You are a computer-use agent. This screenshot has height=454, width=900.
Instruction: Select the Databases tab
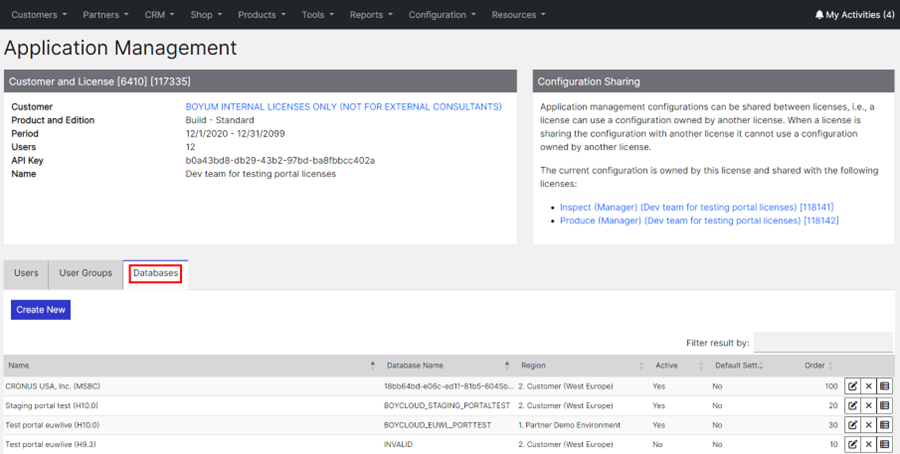pyautogui.click(x=156, y=273)
